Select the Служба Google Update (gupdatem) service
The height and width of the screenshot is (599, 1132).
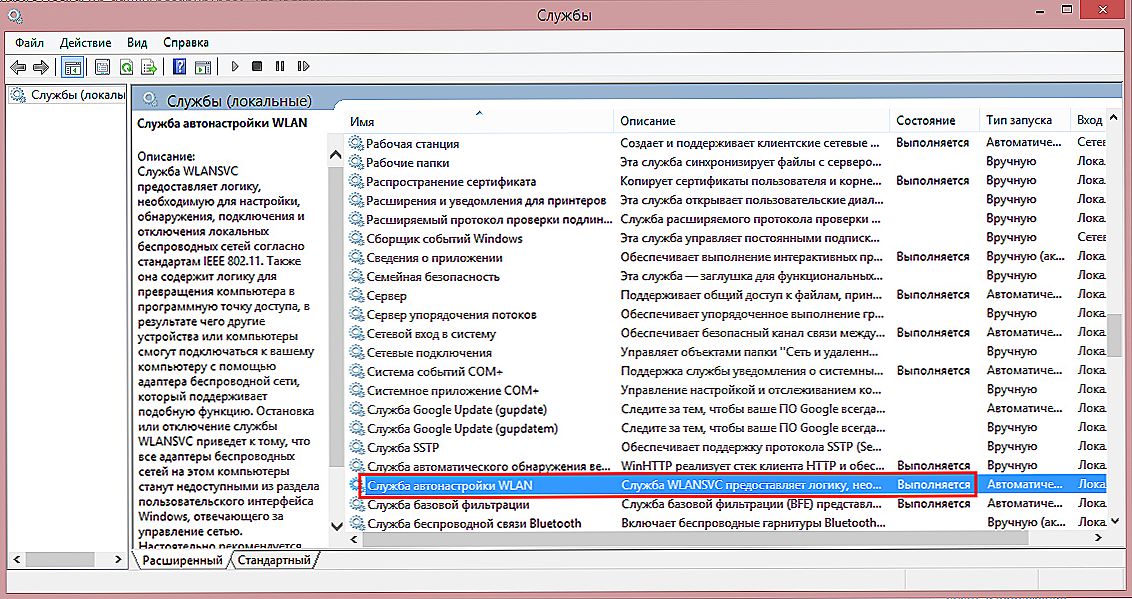click(462, 429)
